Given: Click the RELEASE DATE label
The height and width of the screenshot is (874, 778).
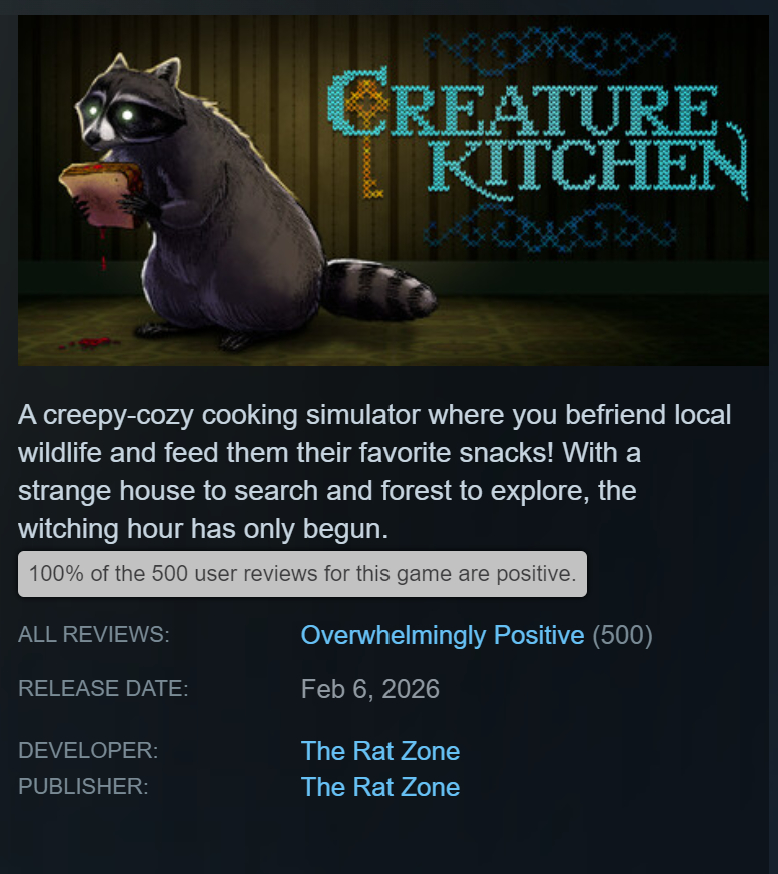Looking at the screenshot, I should click(x=103, y=688).
